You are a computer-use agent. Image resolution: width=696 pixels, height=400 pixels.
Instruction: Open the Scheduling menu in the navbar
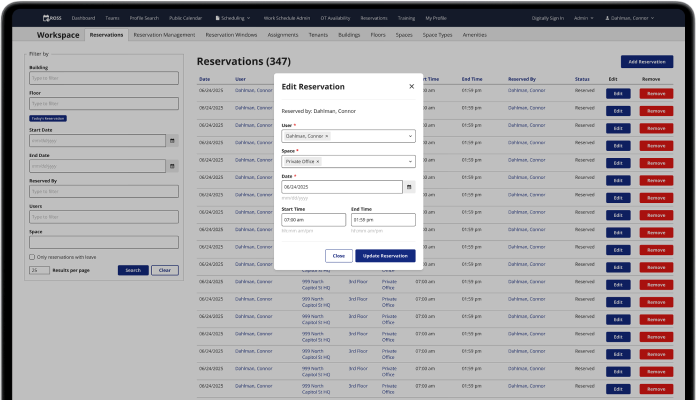[232, 18]
